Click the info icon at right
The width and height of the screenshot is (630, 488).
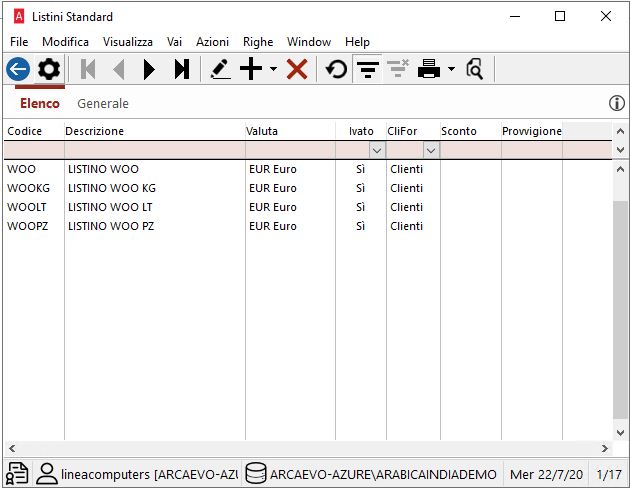click(617, 103)
